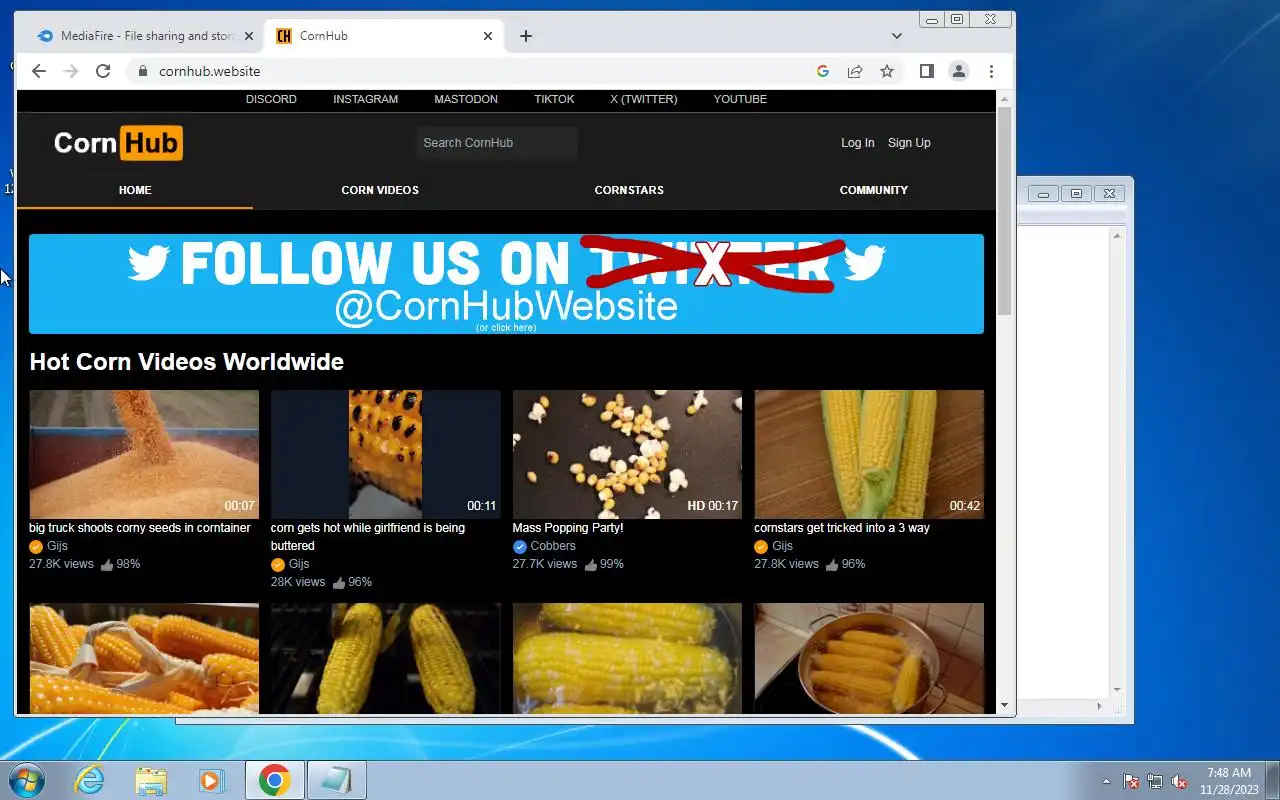Viewport: 1280px width, 800px height.
Task: Open the MASTODON link
Action: [466, 99]
